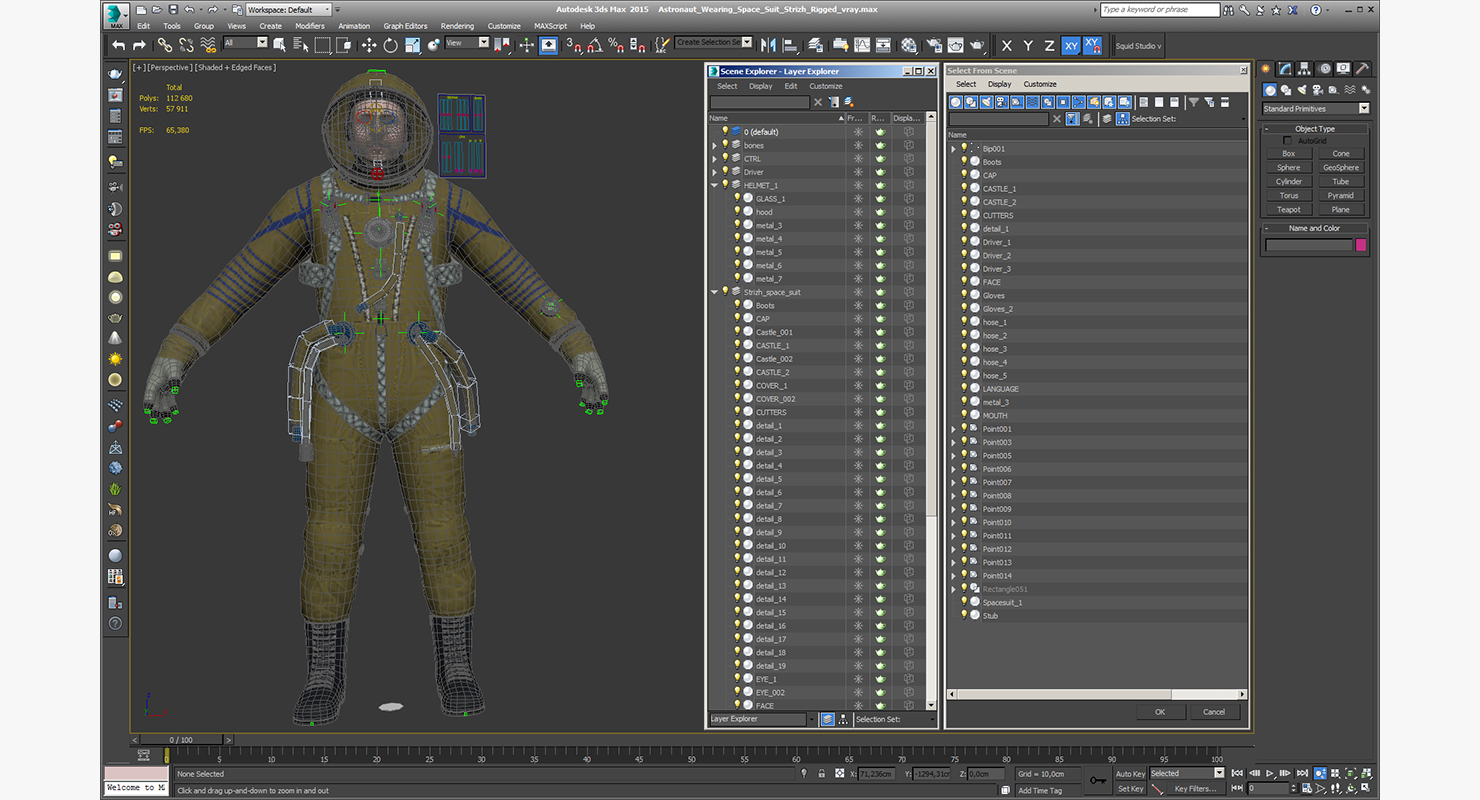Open the Workspace: Default dropdown
1480x800 pixels.
[289, 9]
